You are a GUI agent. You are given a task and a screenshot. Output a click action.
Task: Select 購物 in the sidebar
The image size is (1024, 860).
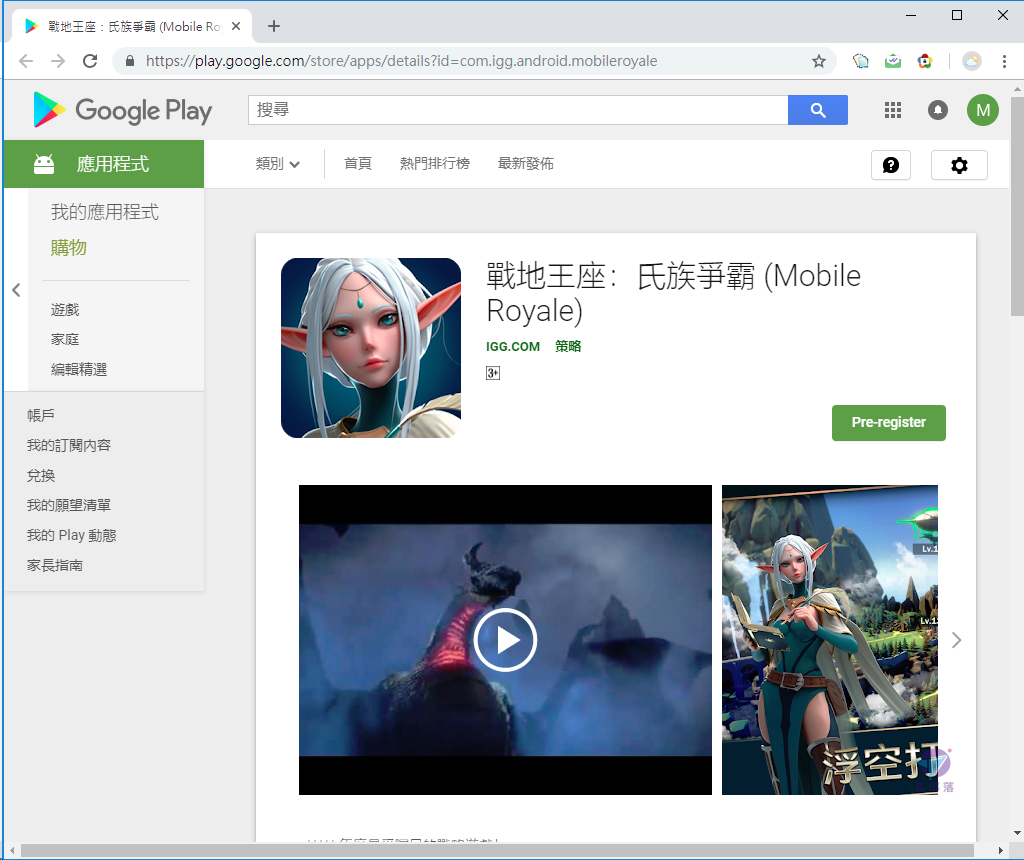[x=69, y=248]
